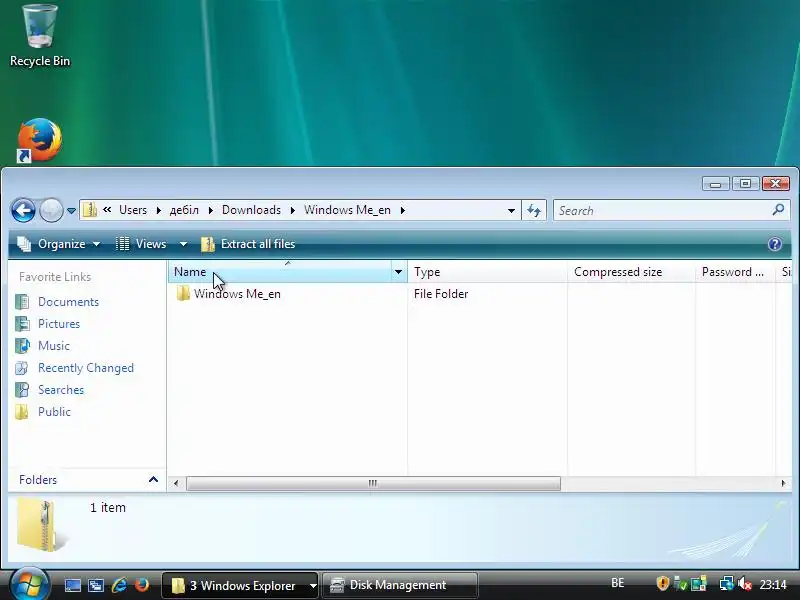Expand the arrow after Users breadcrumb

(159, 210)
